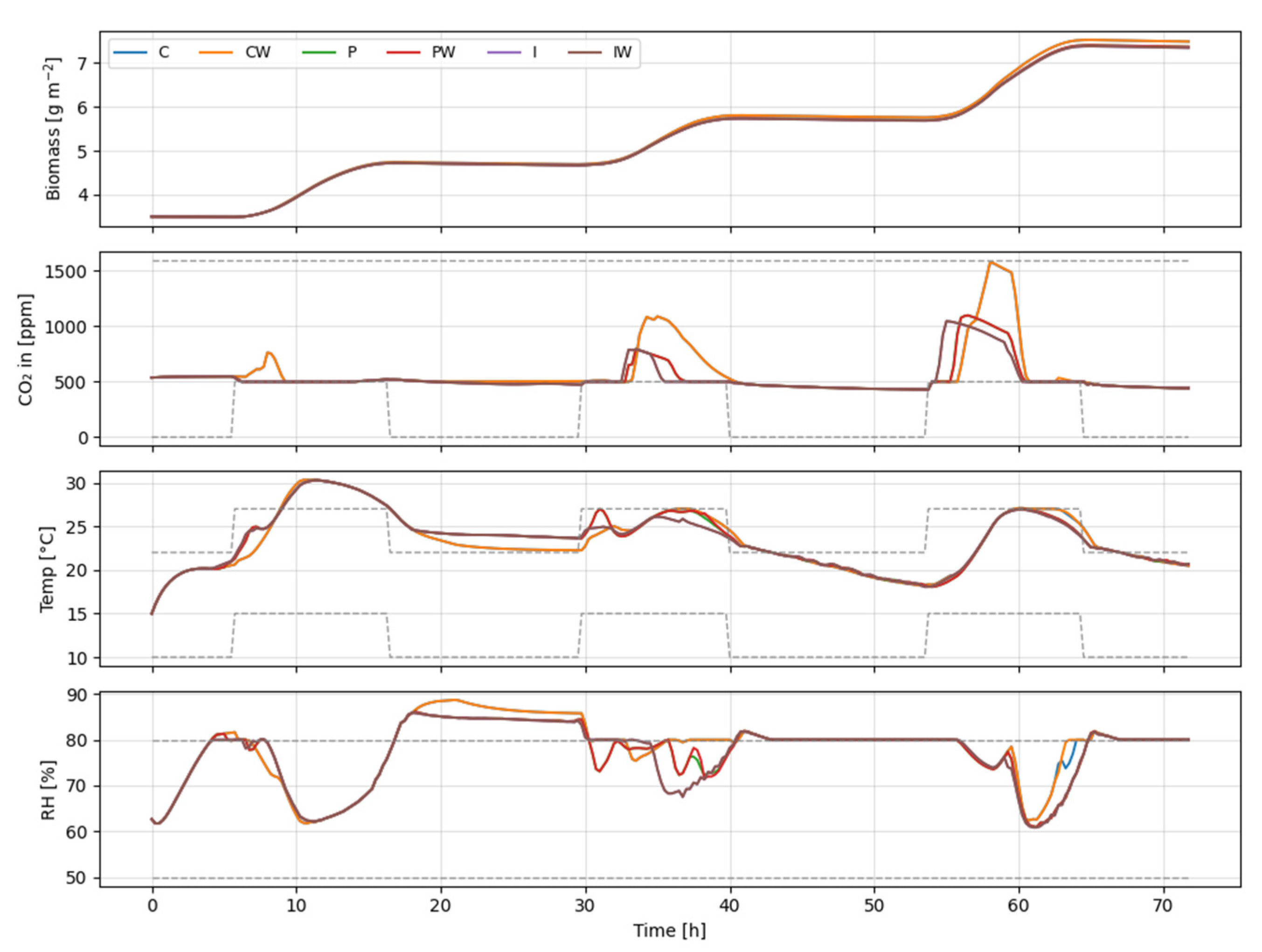Image resolution: width=1262 pixels, height=952 pixels.
Task: Click the orange CO₂ peak near 1600 ppm
Action: 992,263
